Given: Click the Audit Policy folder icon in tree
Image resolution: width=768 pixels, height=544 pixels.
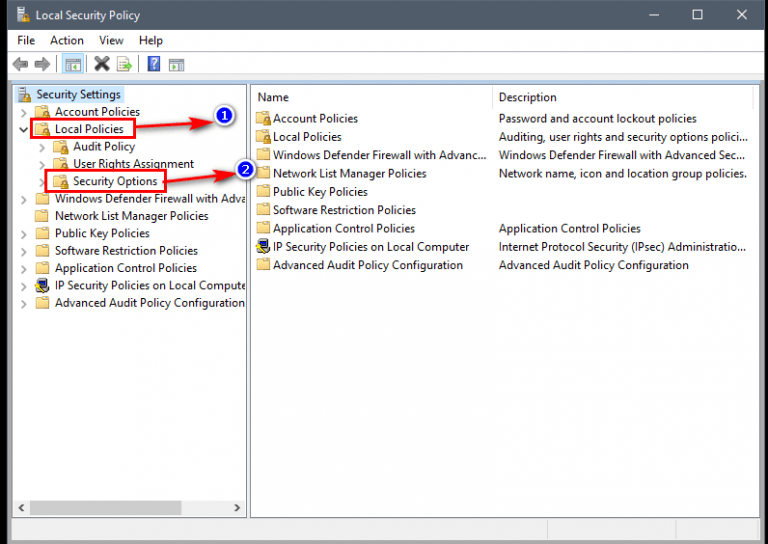Looking at the screenshot, I should (61, 147).
